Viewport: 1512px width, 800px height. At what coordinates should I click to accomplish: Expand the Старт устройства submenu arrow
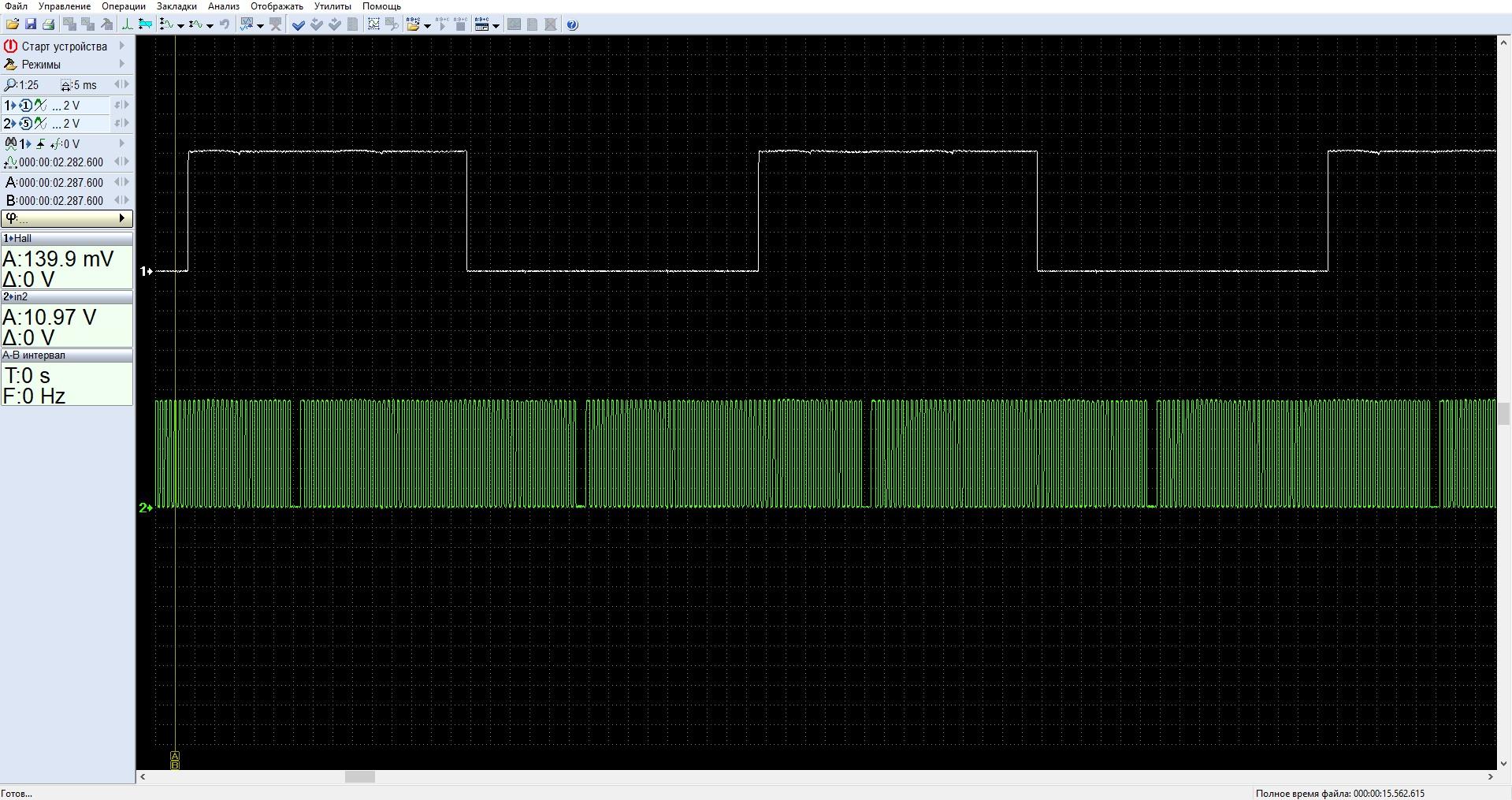121,46
